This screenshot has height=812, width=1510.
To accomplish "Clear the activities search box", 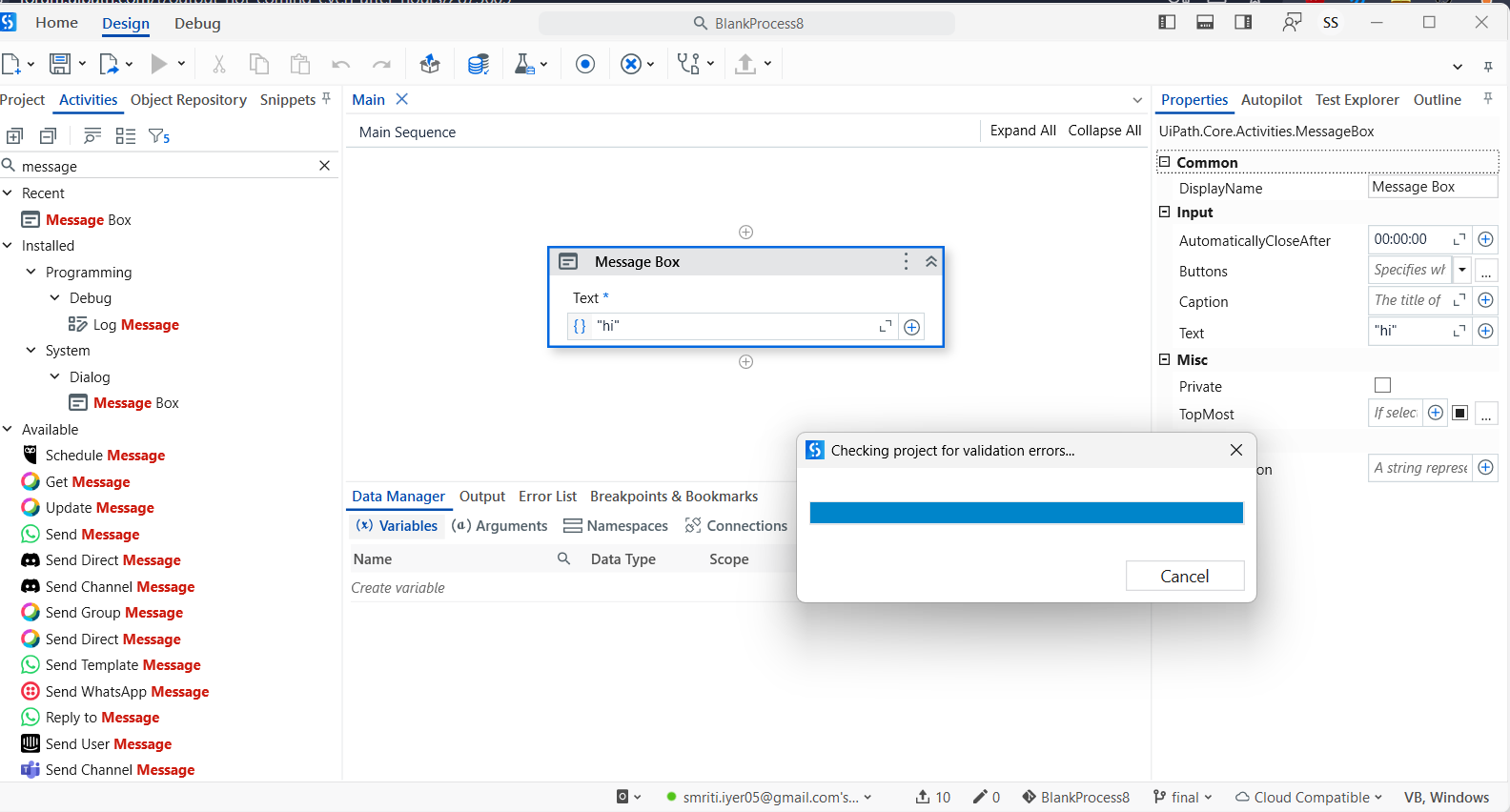I will [324, 166].
